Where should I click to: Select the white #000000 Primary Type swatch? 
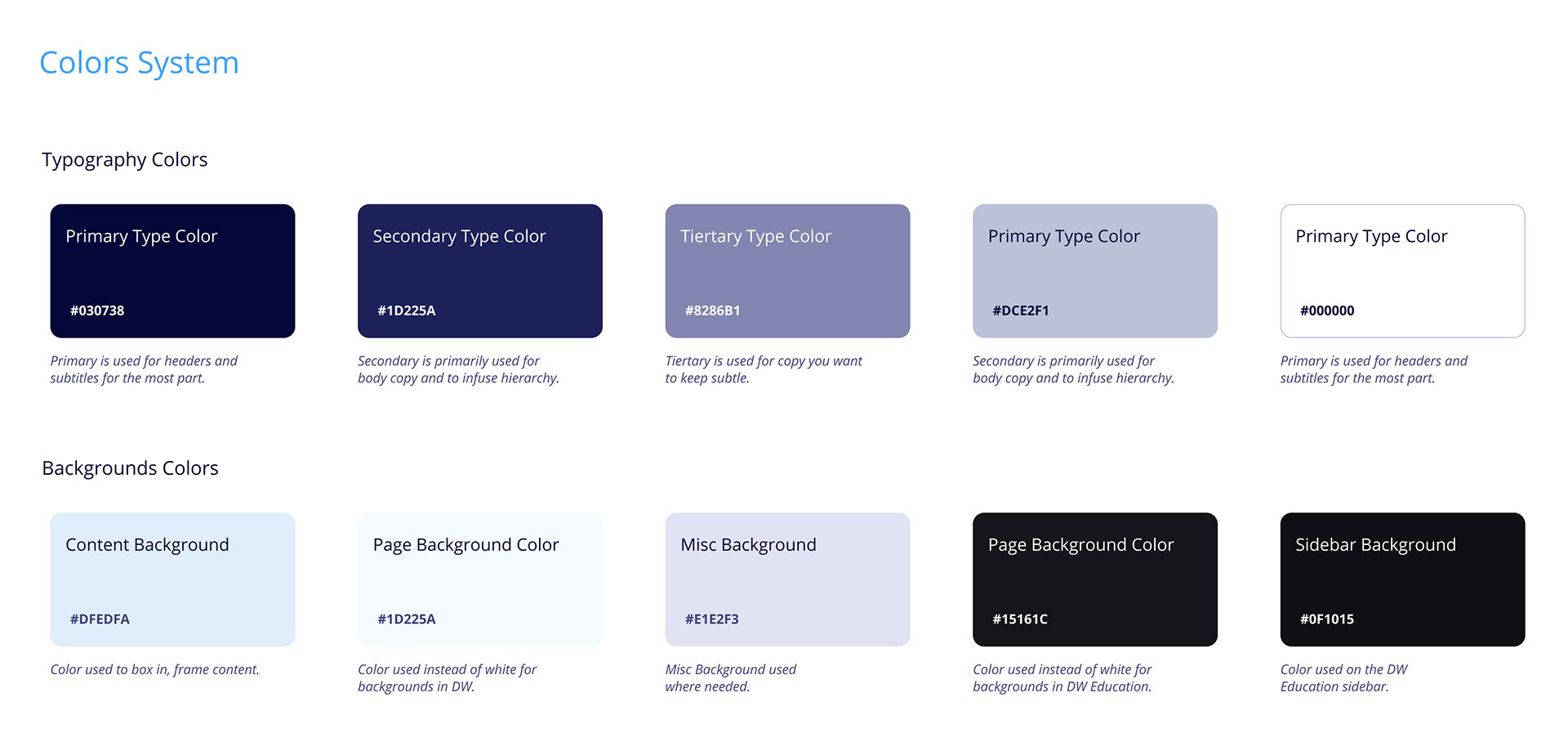click(1402, 270)
